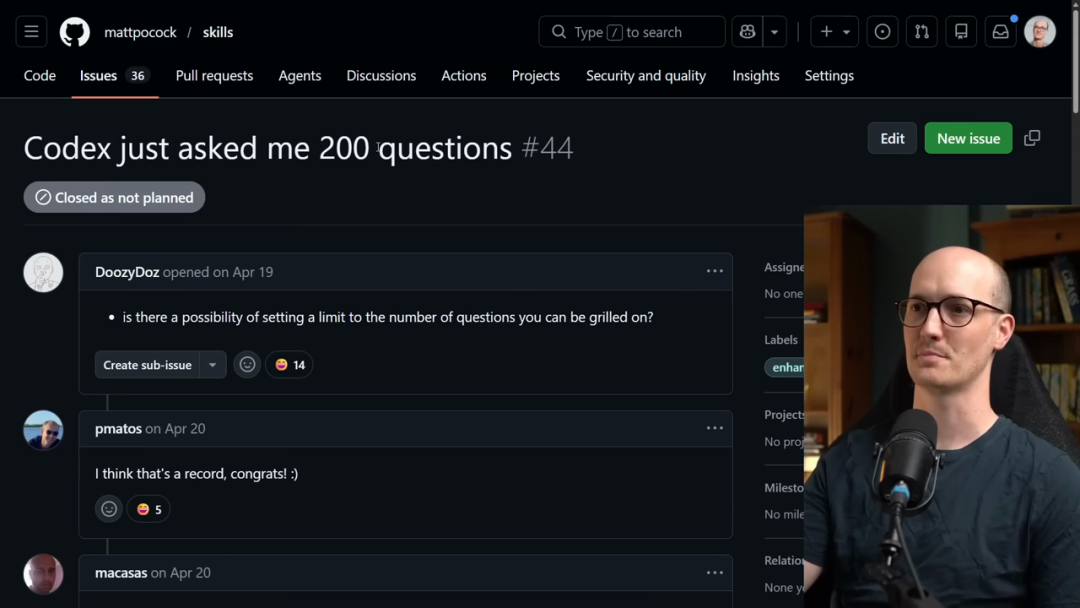Open the DoozyDoz username link
The width and height of the screenshot is (1080, 608).
pyautogui.click(x=127, y=272)
